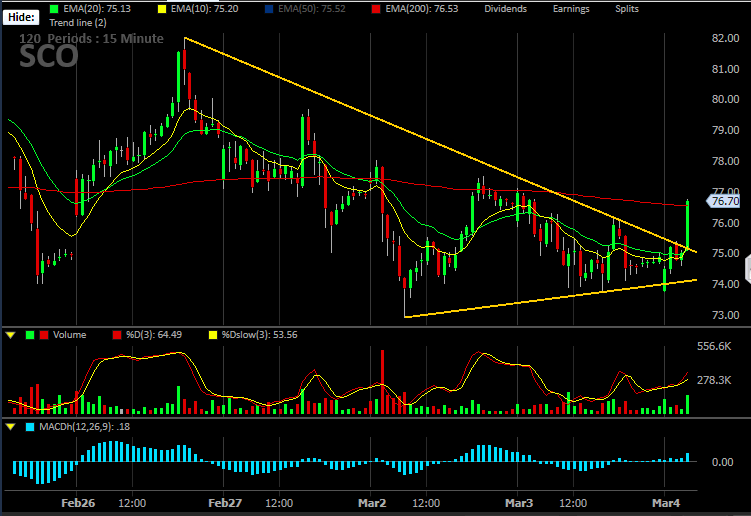Click the blue EMA(50) color swatch

pyautogui.click(x=269, y=9)
